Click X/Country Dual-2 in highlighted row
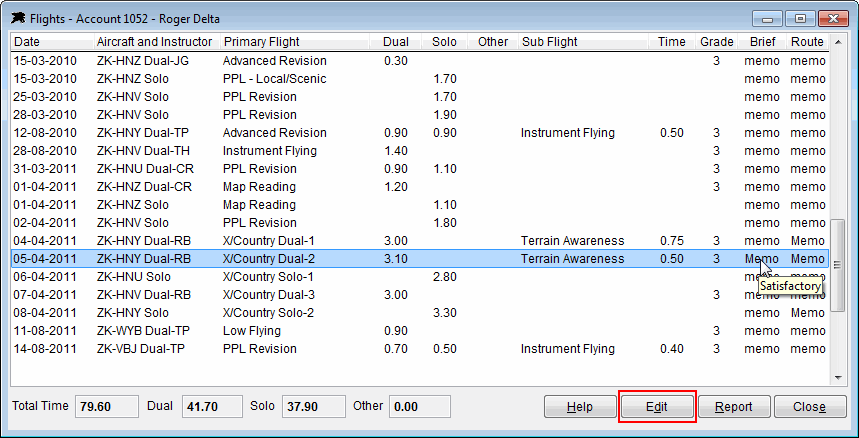The width and height of the screenshot is (859, 438). 268,259
